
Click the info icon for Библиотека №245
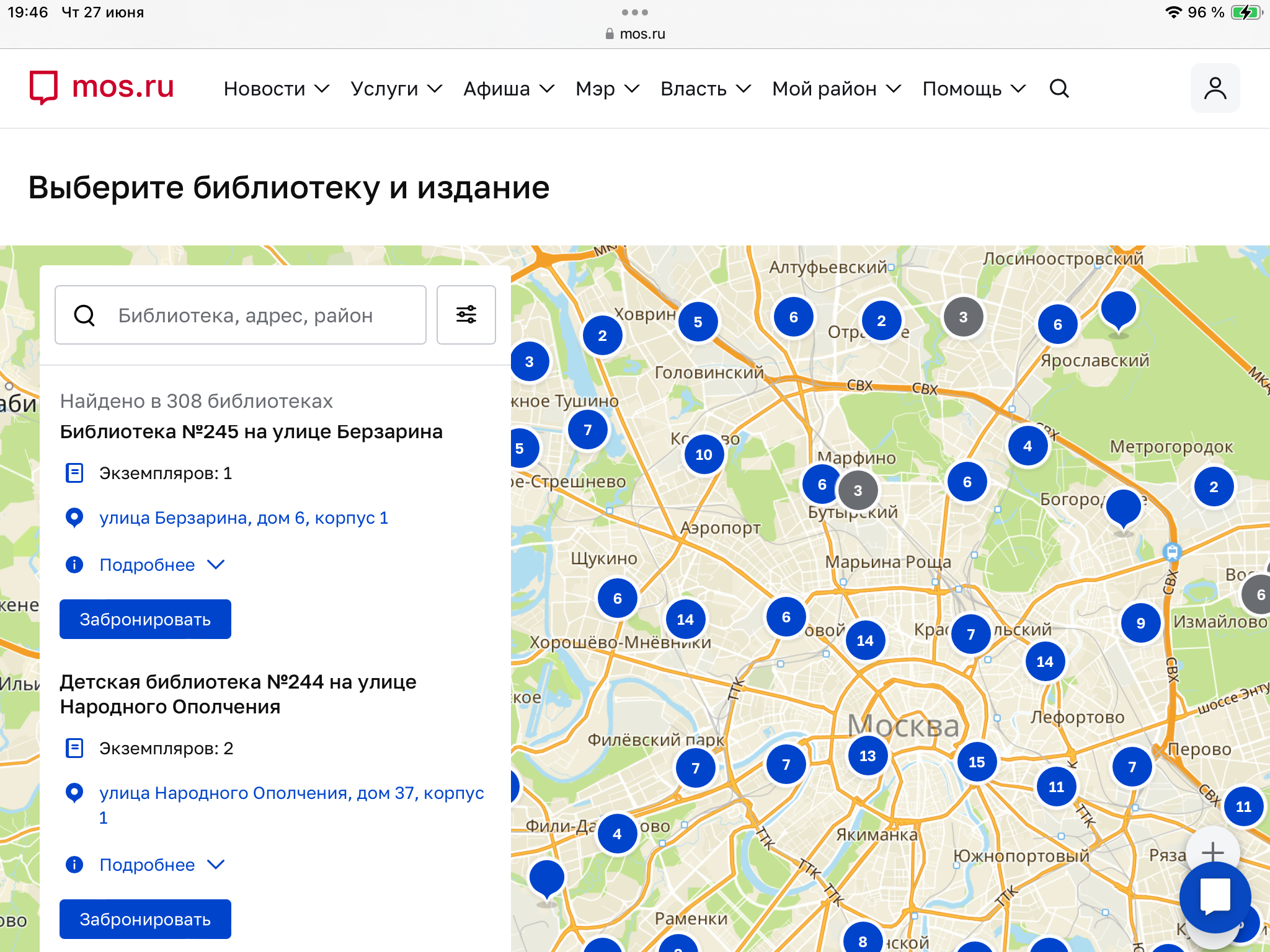(74, 565)
